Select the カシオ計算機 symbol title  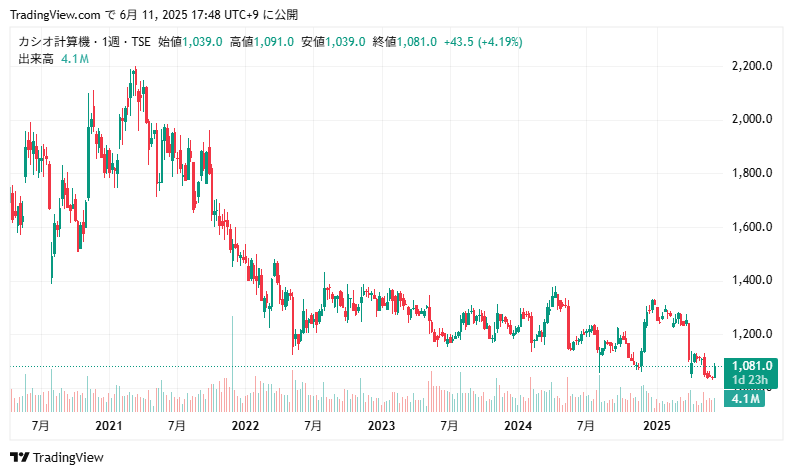point(55,41)
